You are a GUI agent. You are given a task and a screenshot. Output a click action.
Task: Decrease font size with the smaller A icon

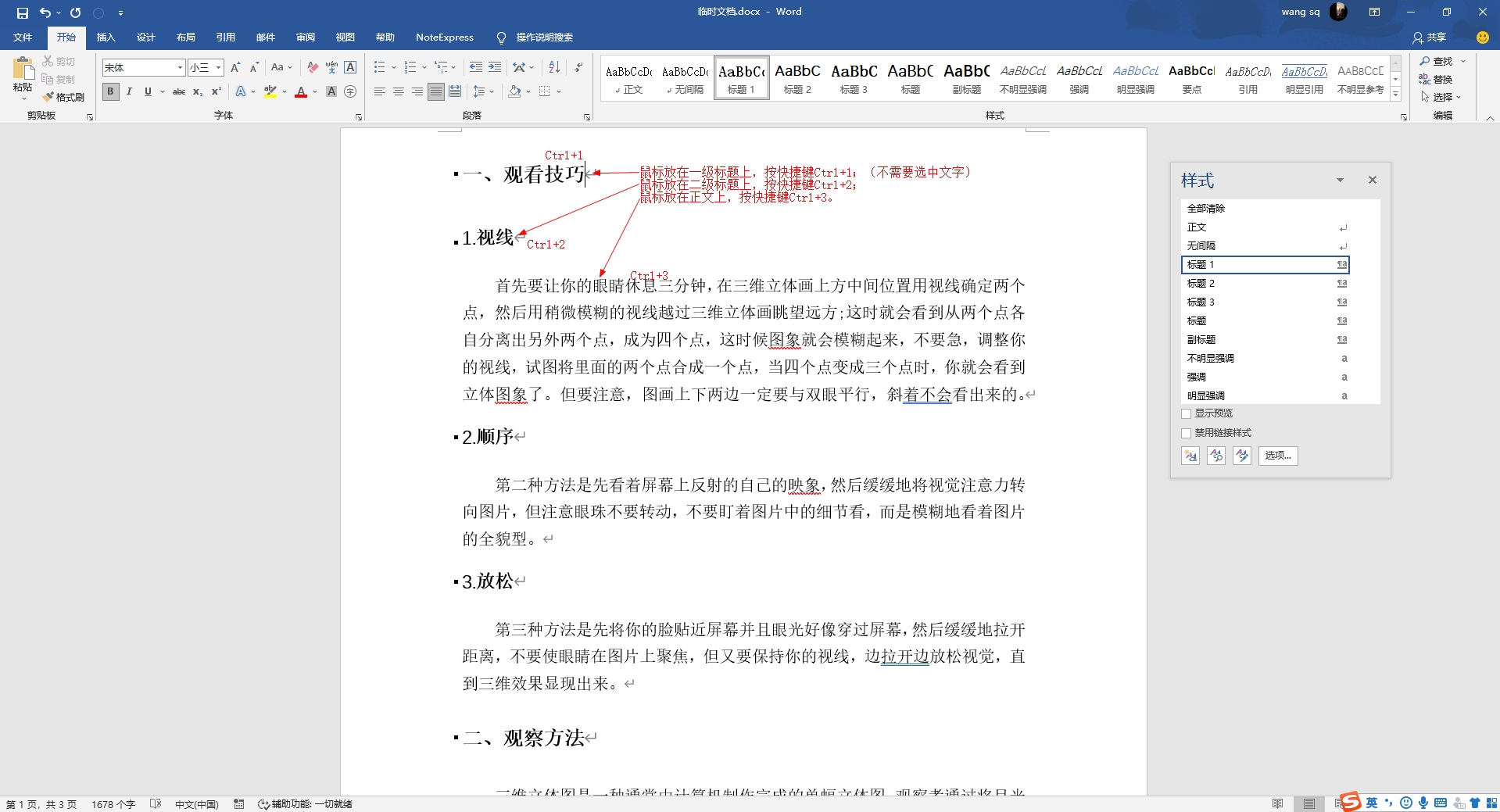254,67
